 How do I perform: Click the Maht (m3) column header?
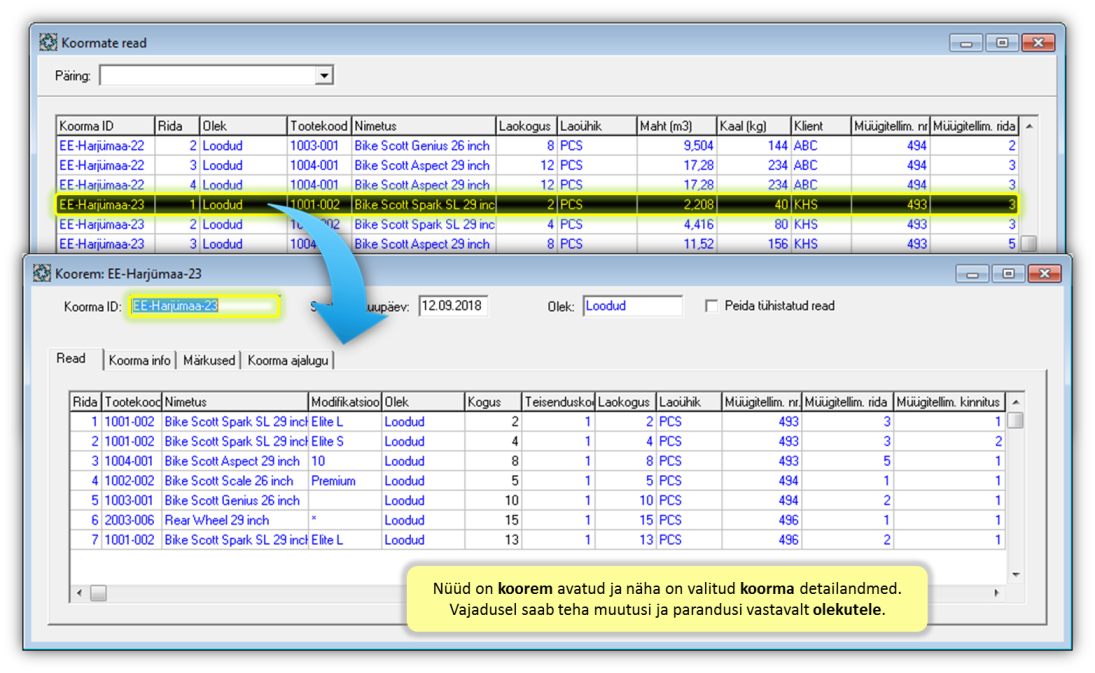pos(676,126)
